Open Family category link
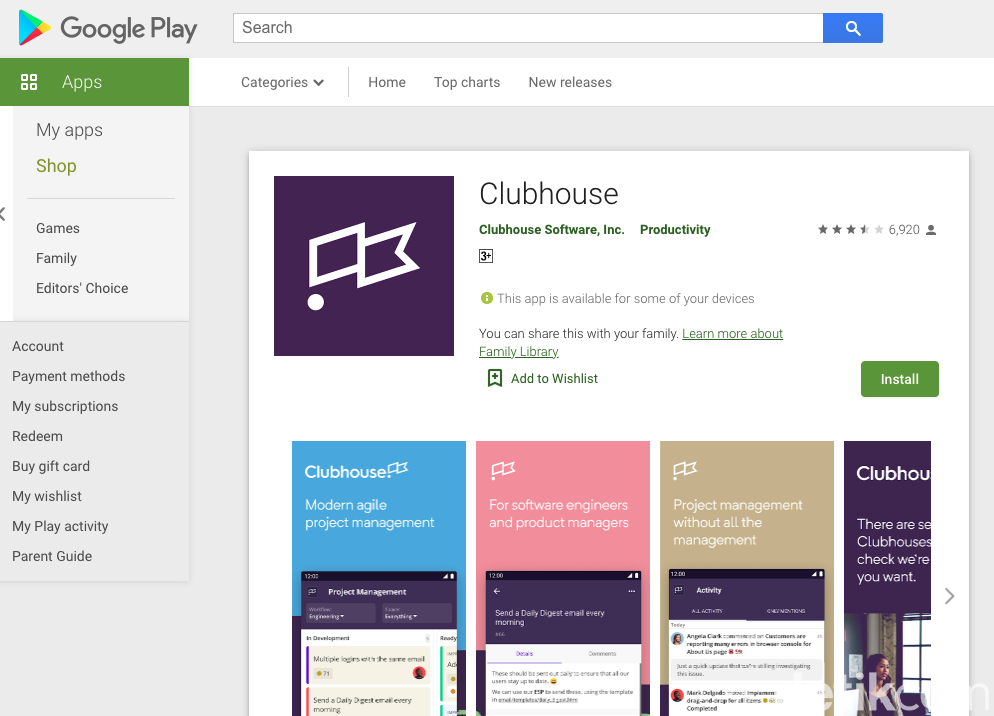Viewport: 994px width, 716px height. (56, 258)
